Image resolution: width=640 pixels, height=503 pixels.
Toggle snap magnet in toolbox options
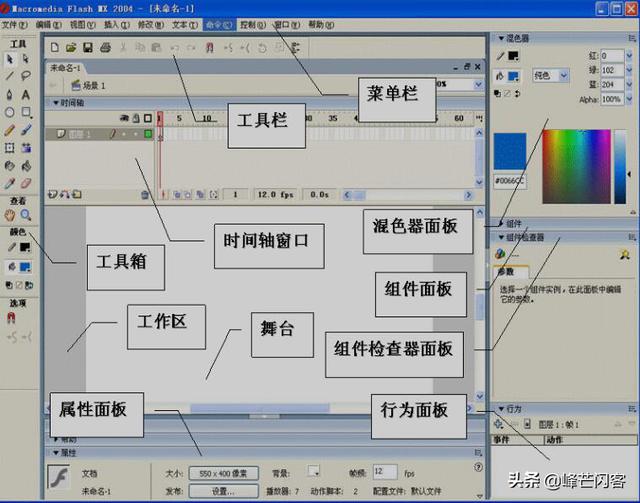[x=11, y=318]
